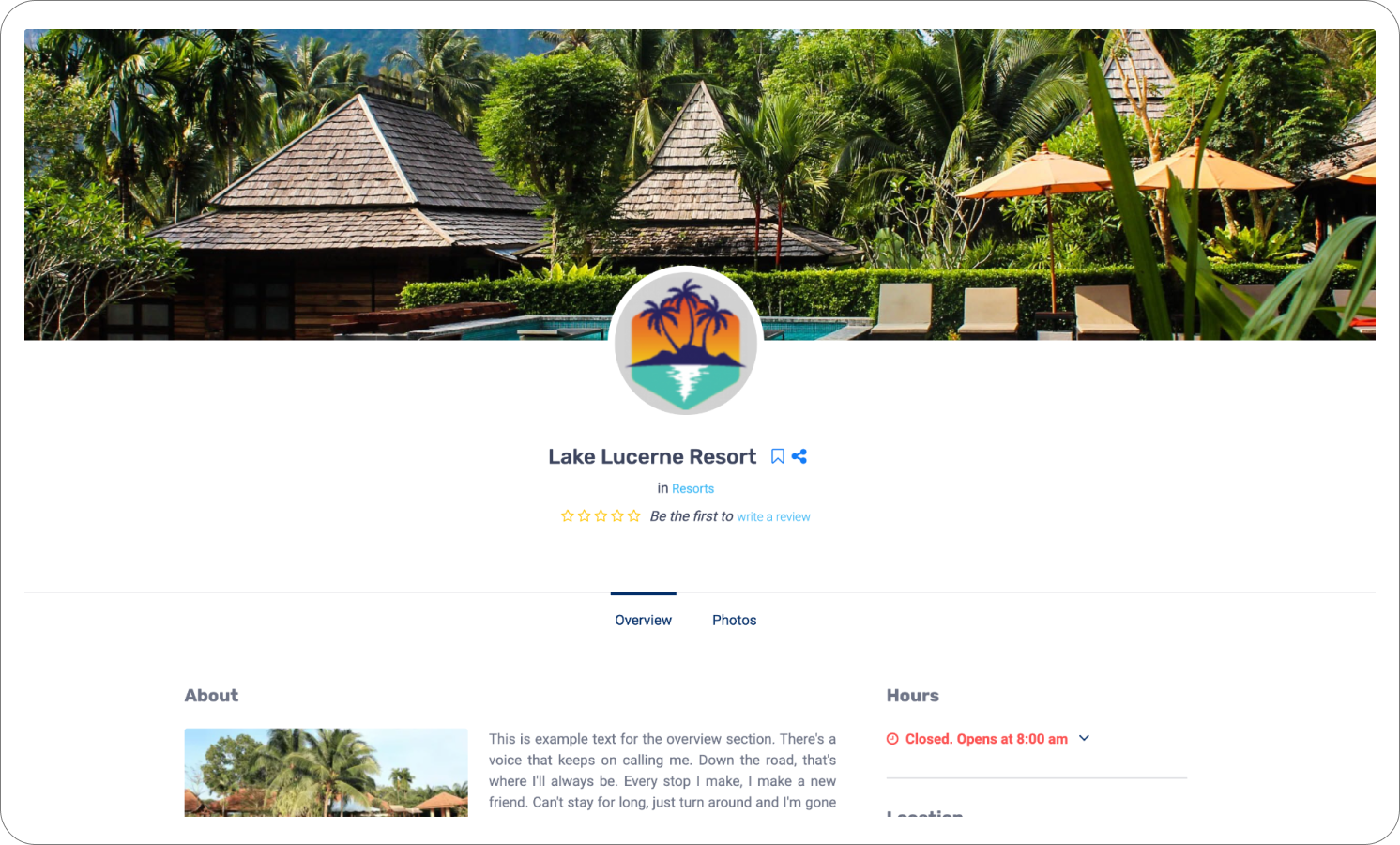The width and height of the screenshot is (1400, 845).
Task: Bookmark Lake Lucerne Resort with the bookmark icon
Action: [778, 456]
